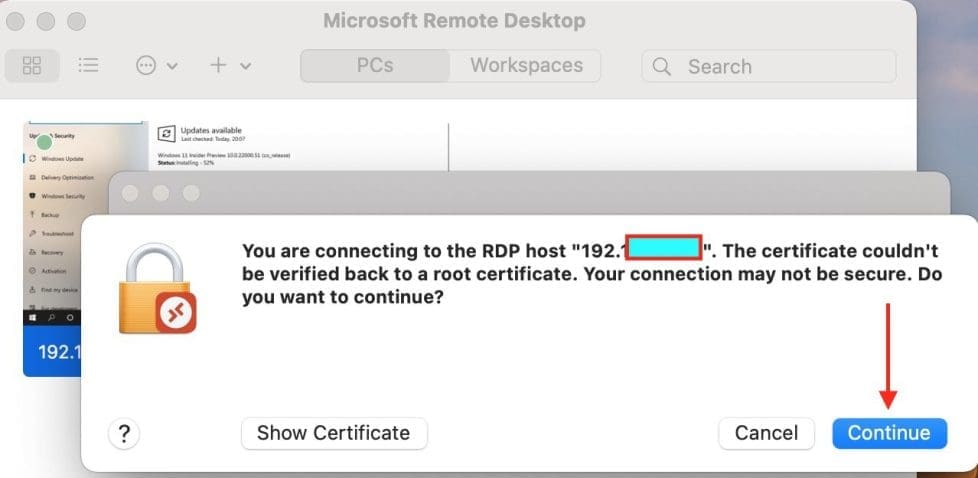This screenshot has height=478, width=978.
Task: Minimize the Microsoft Remote Desktop window
Action: 47,21
